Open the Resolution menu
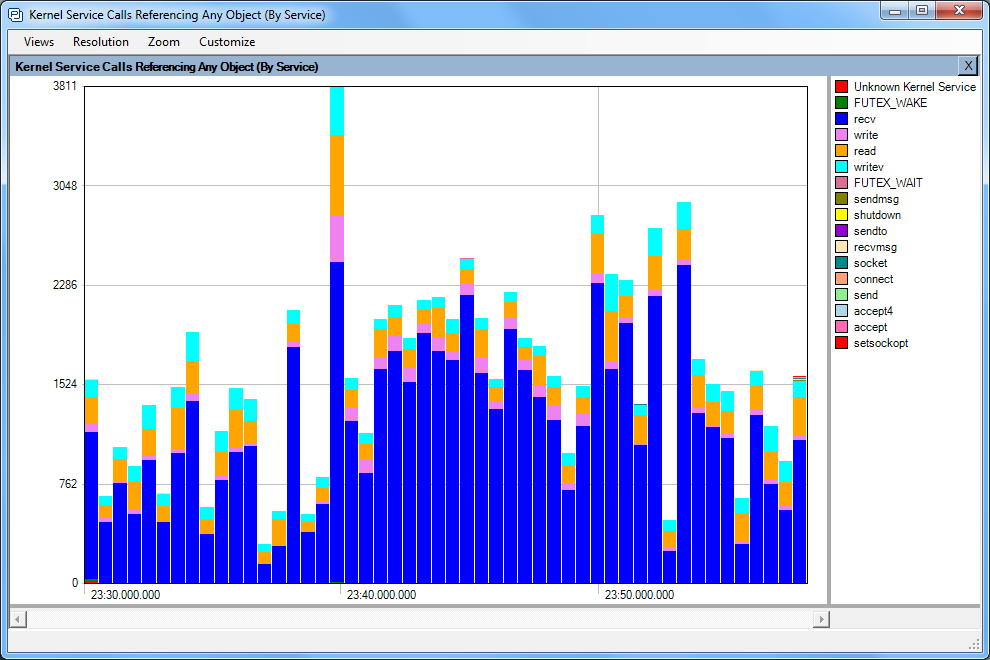Screen dimensions: 990x660 101,42
